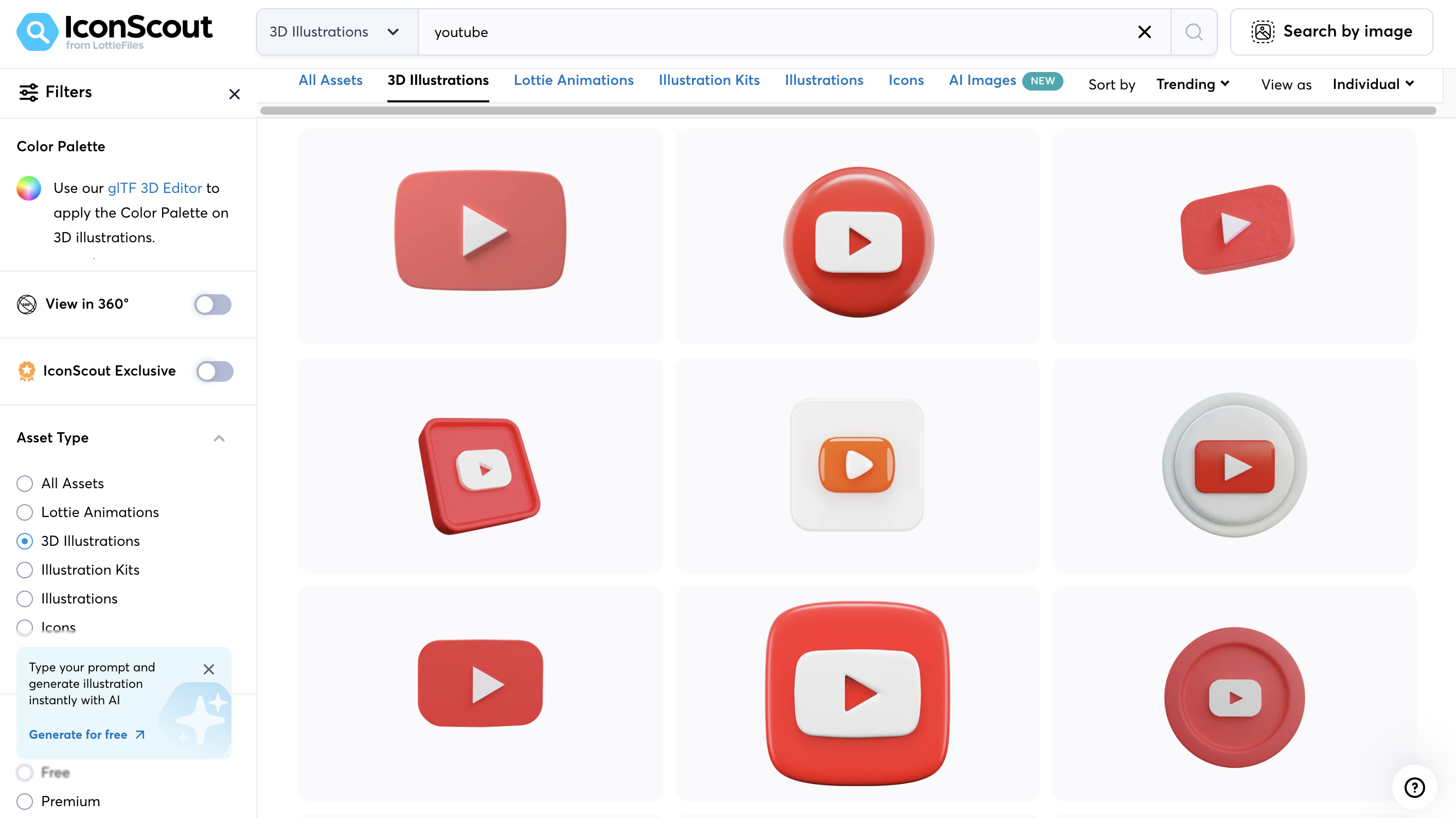Clear the search field with X icon
Image resolution: width=1456 pixels, height=818 pixels.
[x=1144, y=32]
